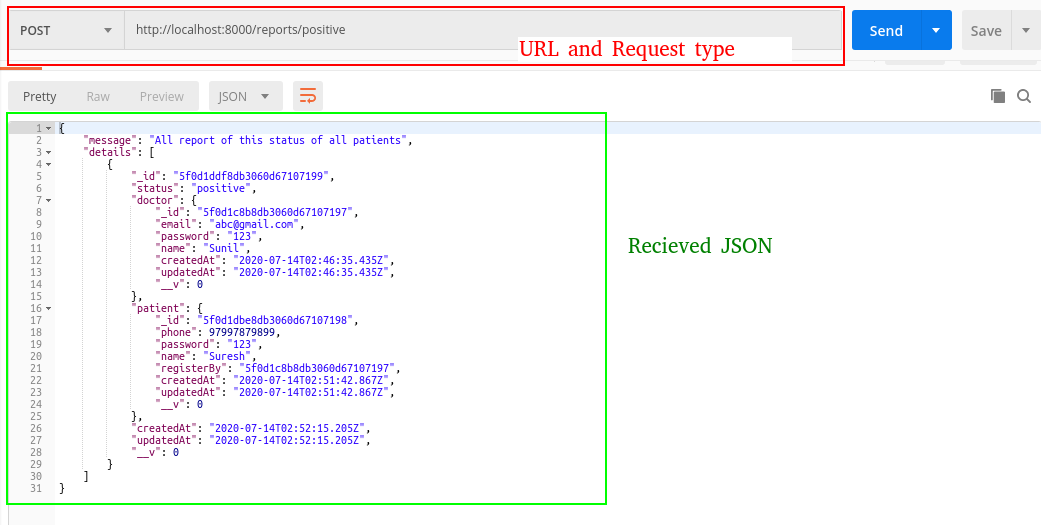Image resolution: width=1041 pixels, height=525 pixels.
Task: Switch to the Raw response view
Action: pyautogui.click(x=98, y=96)
